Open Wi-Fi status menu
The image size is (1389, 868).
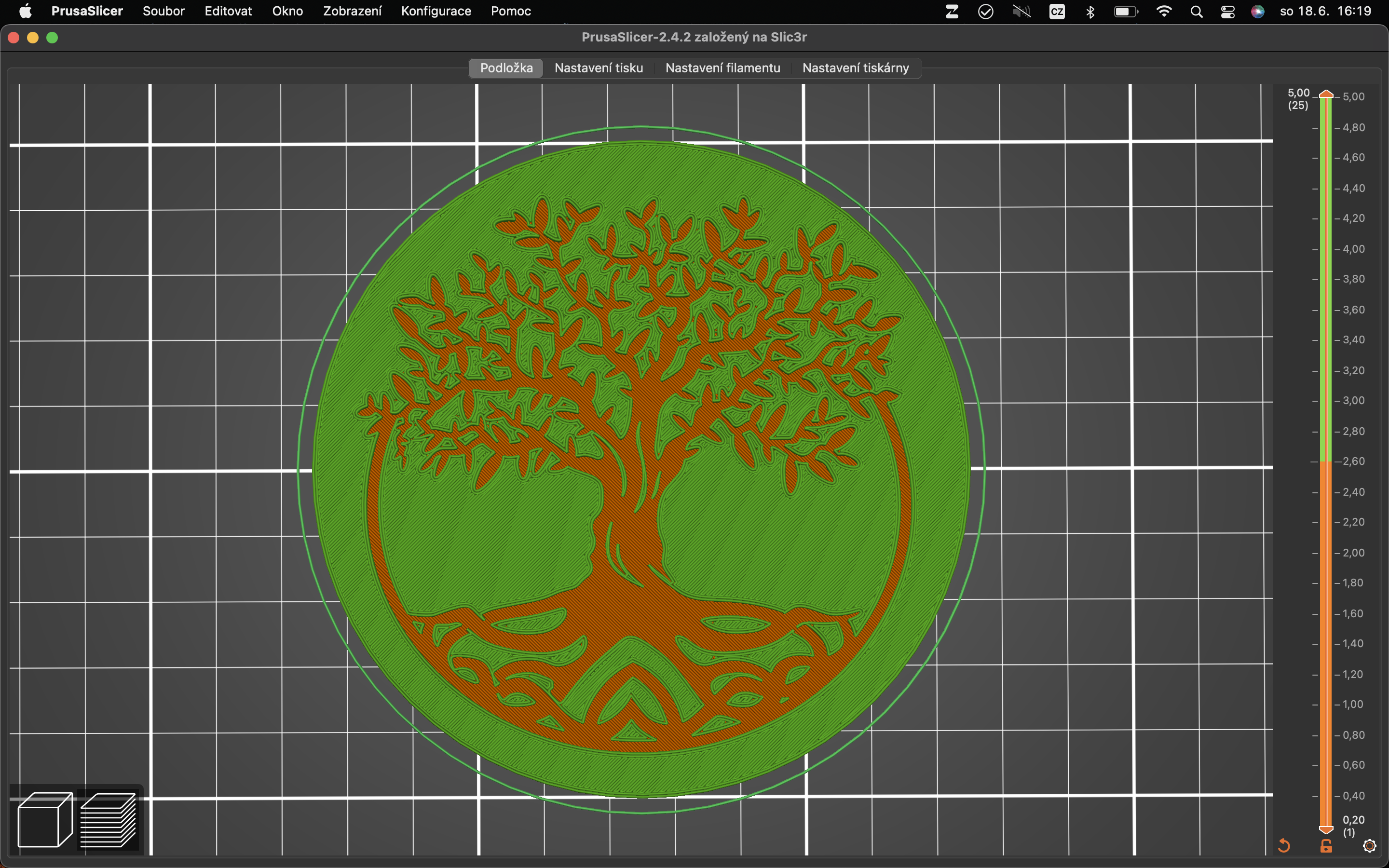tap(1164, 12)
